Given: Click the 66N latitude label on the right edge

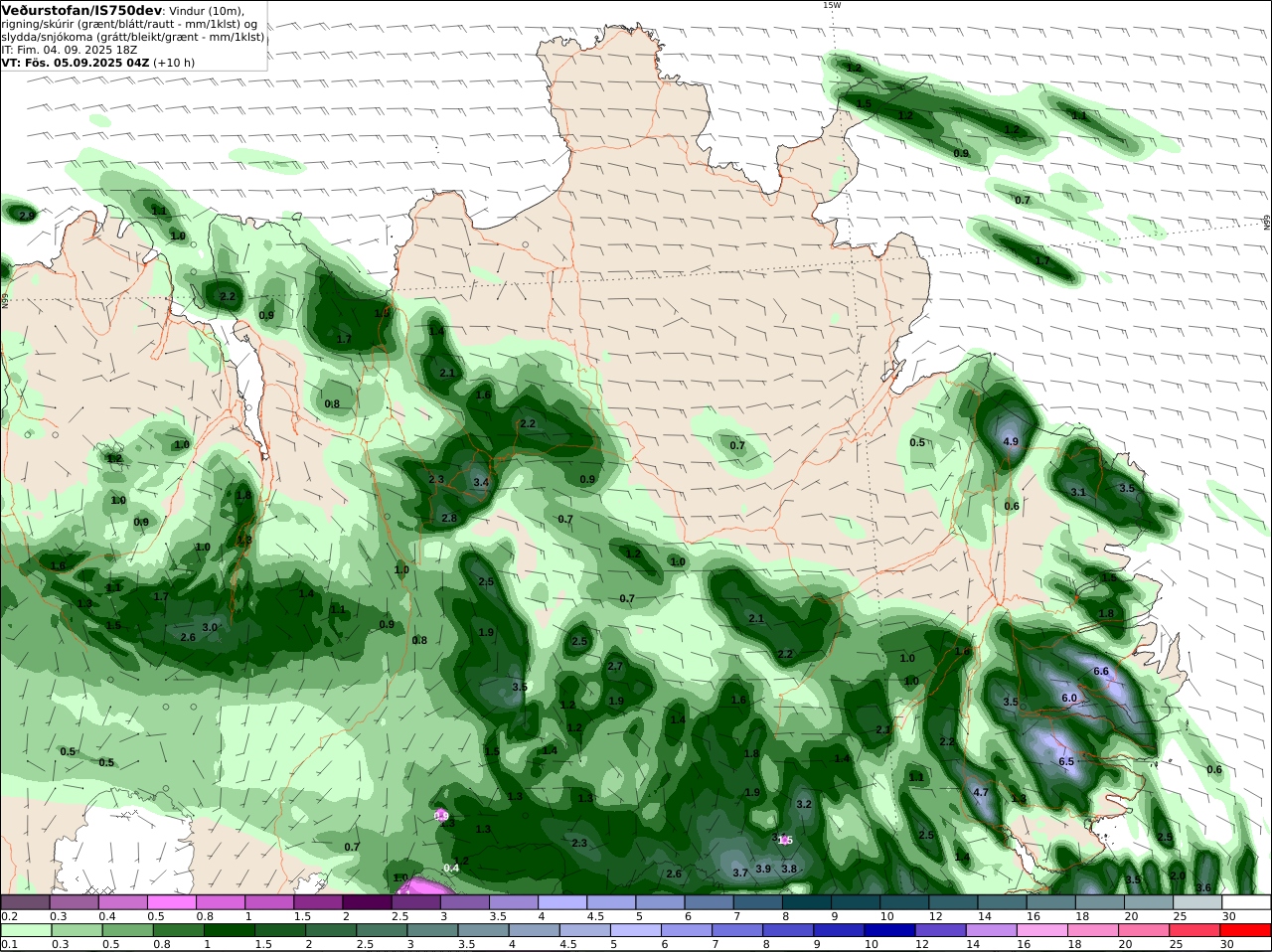Looking at the screenshot, I should [x=1267, y=223].
